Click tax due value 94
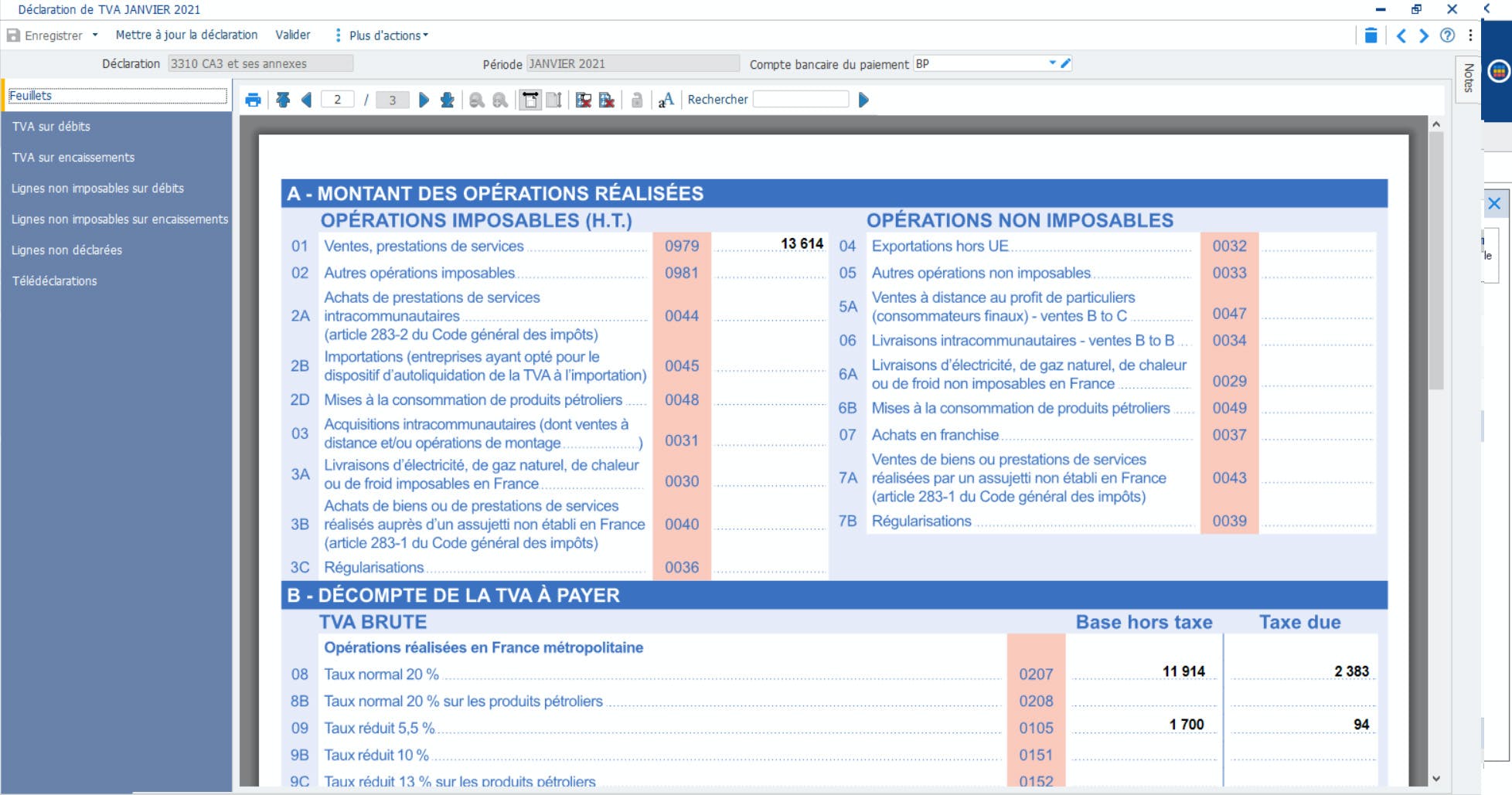Viewport: 1512px width, 795px height. point(1361,725)
